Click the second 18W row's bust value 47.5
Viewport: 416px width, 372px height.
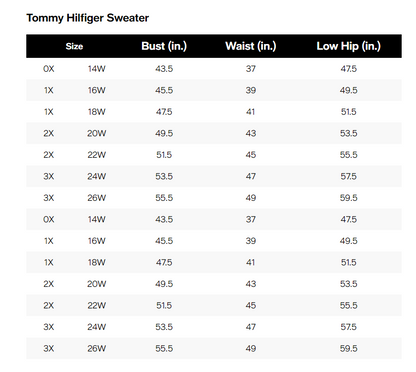tap(164, 262)
